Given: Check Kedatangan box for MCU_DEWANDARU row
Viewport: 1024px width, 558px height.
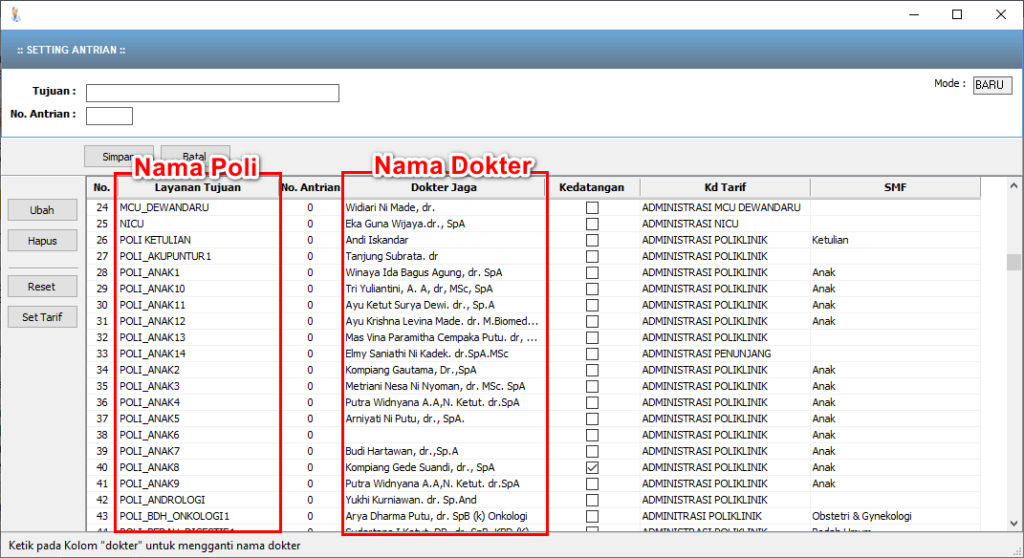Looking at the screenshot, I should click(x=592, y=208).
